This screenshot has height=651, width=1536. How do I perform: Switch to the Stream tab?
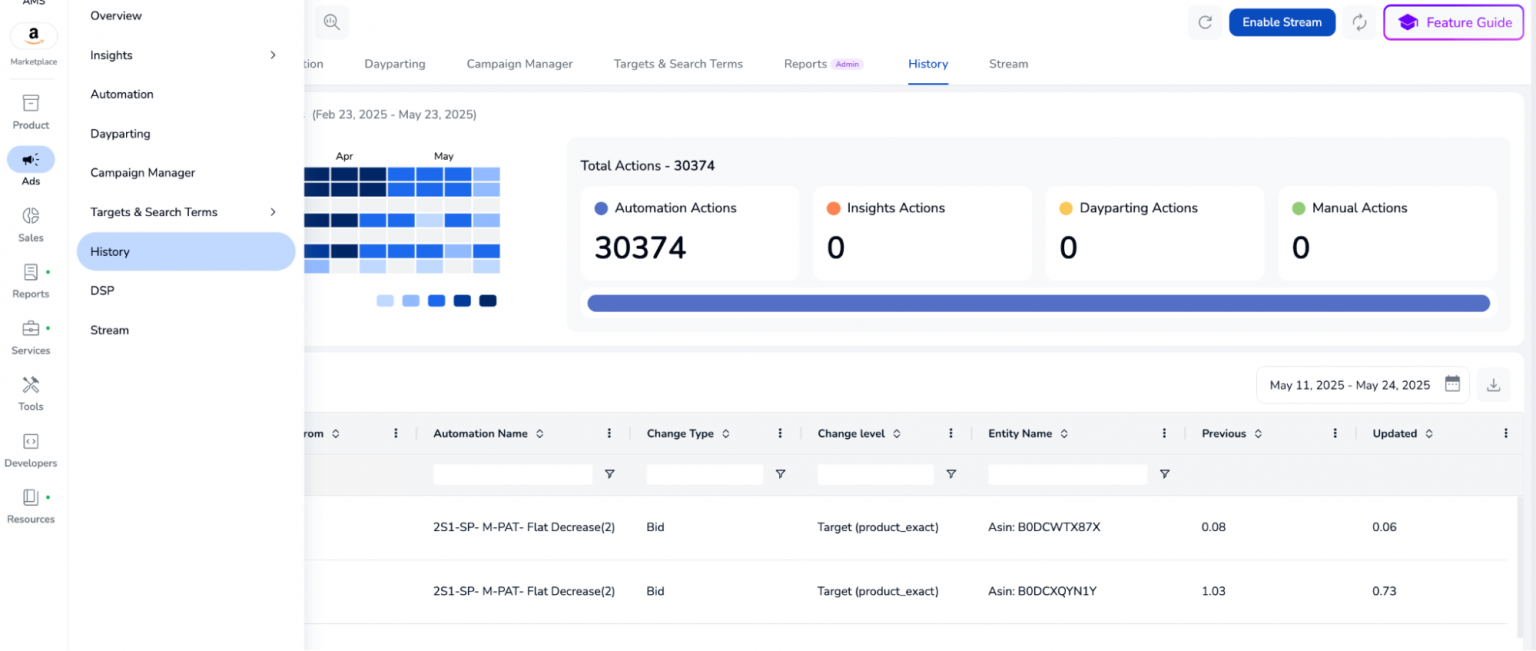[1008, 63]
